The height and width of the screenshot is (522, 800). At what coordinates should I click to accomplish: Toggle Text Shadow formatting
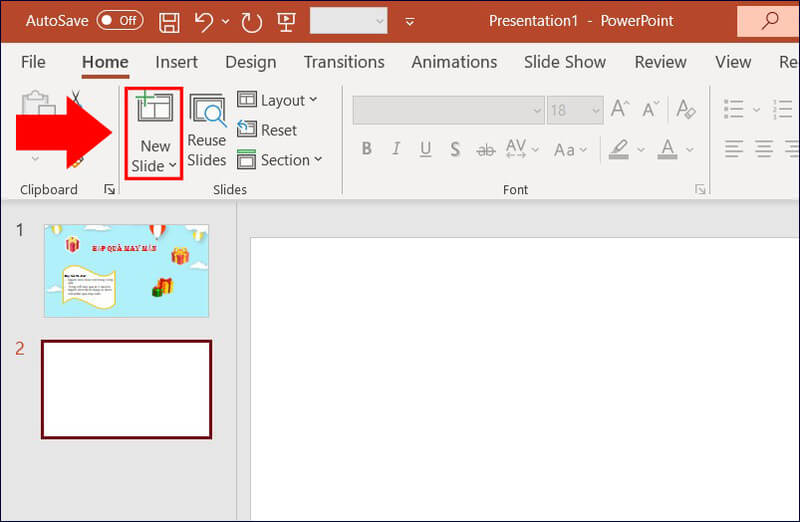click(455, 149)
